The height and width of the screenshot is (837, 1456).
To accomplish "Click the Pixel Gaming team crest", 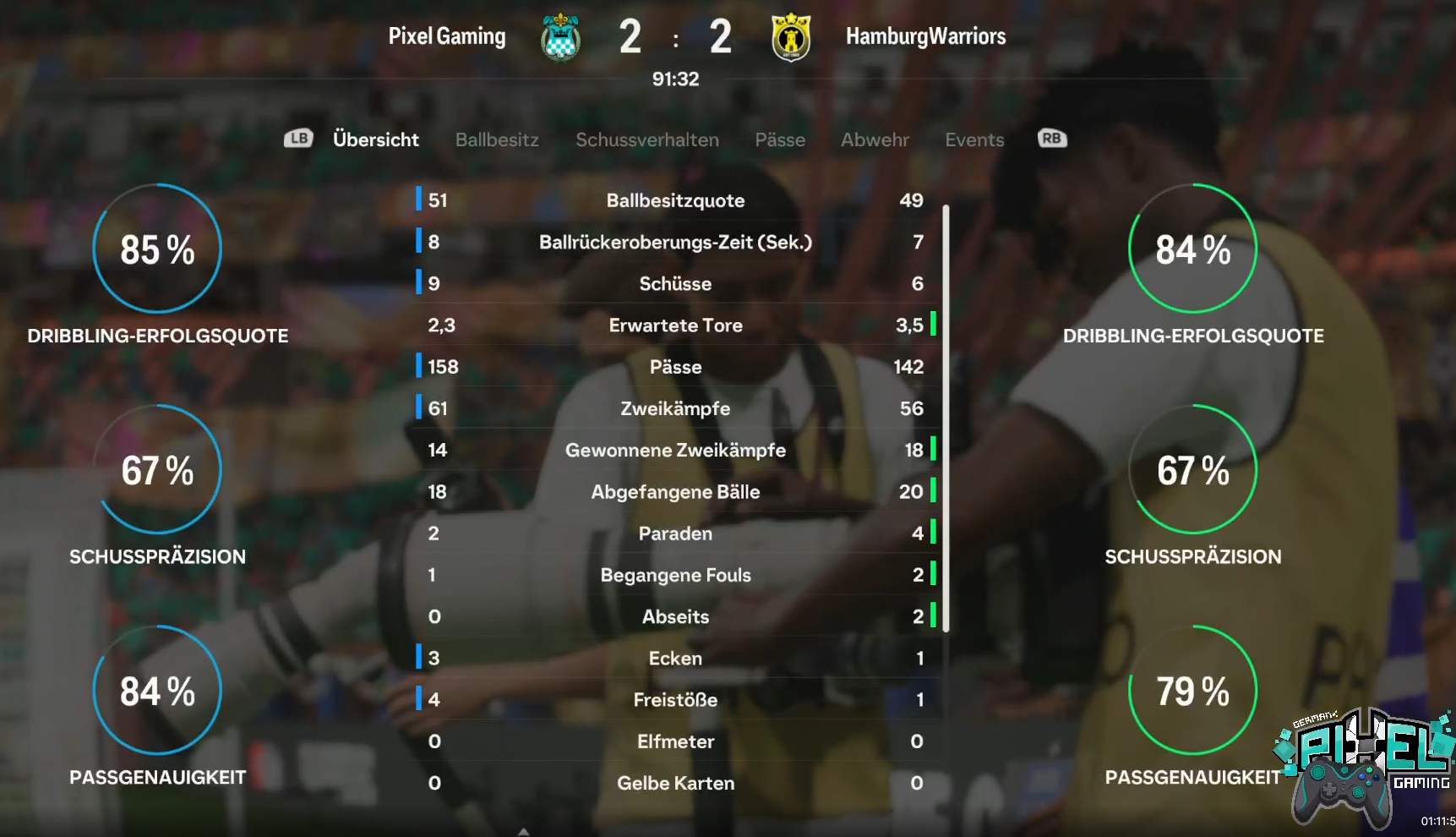I will (x=560, y=37).
